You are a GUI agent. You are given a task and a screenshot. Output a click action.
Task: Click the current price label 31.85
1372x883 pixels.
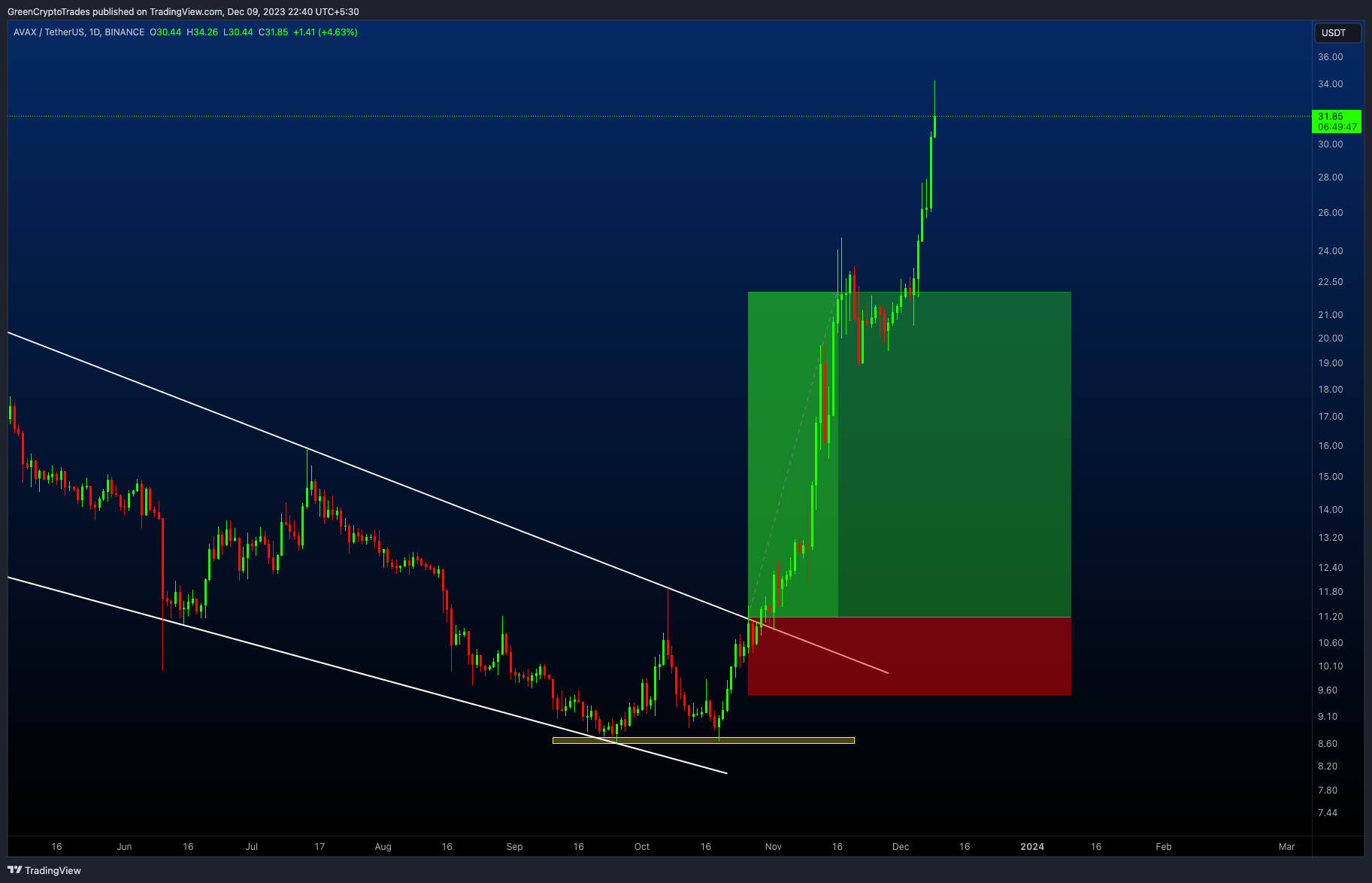[1336, 121]
